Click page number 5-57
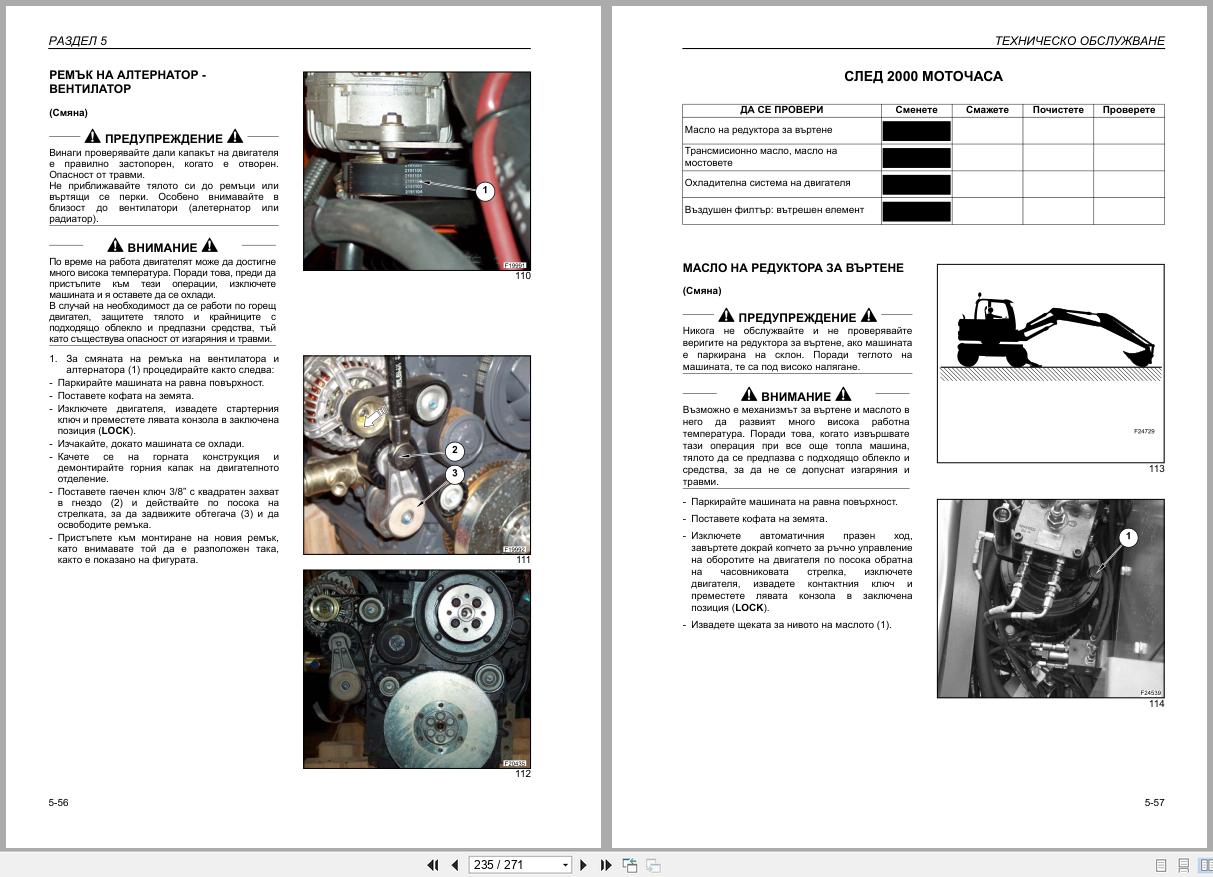The height and width of the screenshot is (877, 1213). pos(1154,803)
